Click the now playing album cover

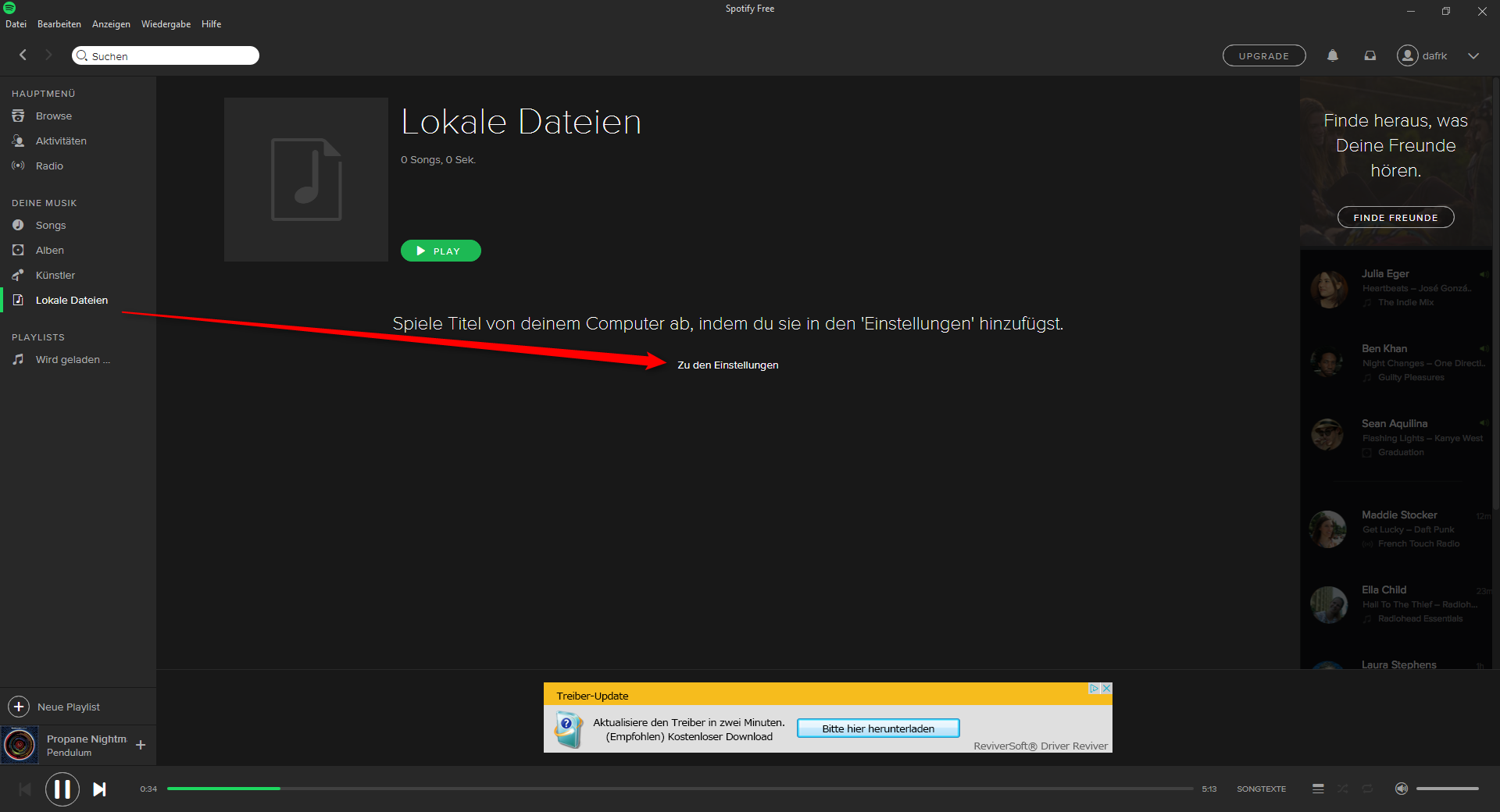pyautogui.click(x=20, y=745)
